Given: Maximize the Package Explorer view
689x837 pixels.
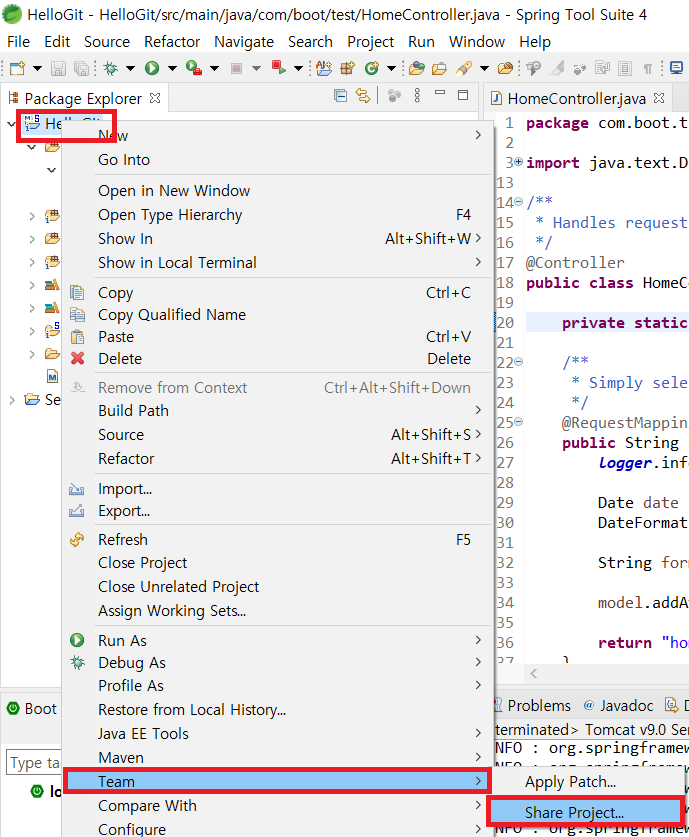Looking at the screenshot, I should pos(463,95).
